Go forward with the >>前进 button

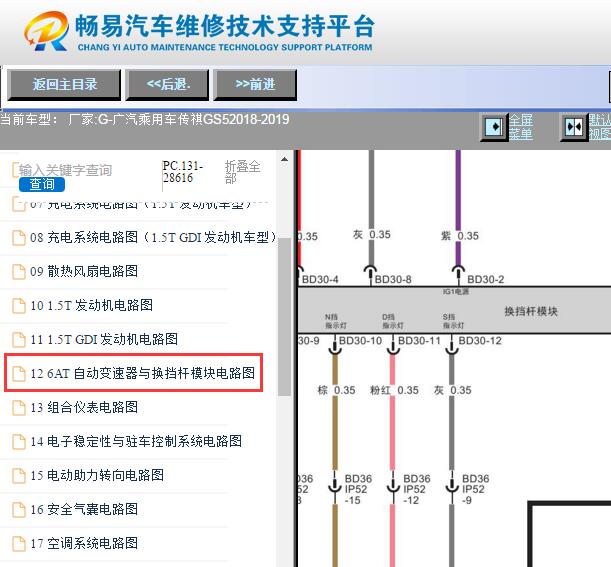click(255, 84)
